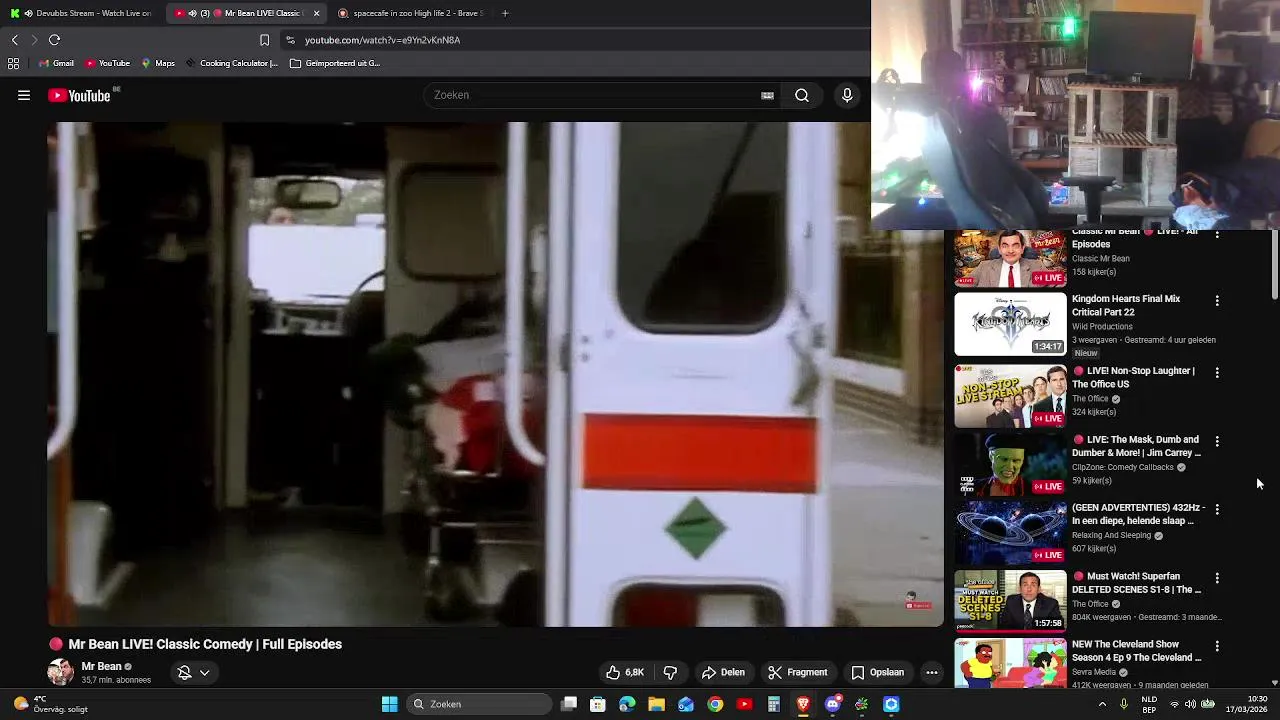Open Calculator from the taskbar

[773, 704]
